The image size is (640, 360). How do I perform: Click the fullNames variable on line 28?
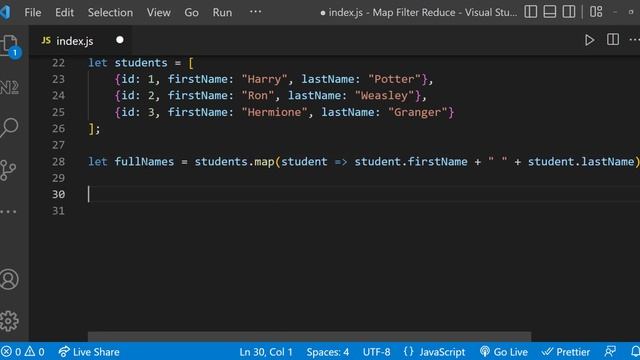coord(144,162)
